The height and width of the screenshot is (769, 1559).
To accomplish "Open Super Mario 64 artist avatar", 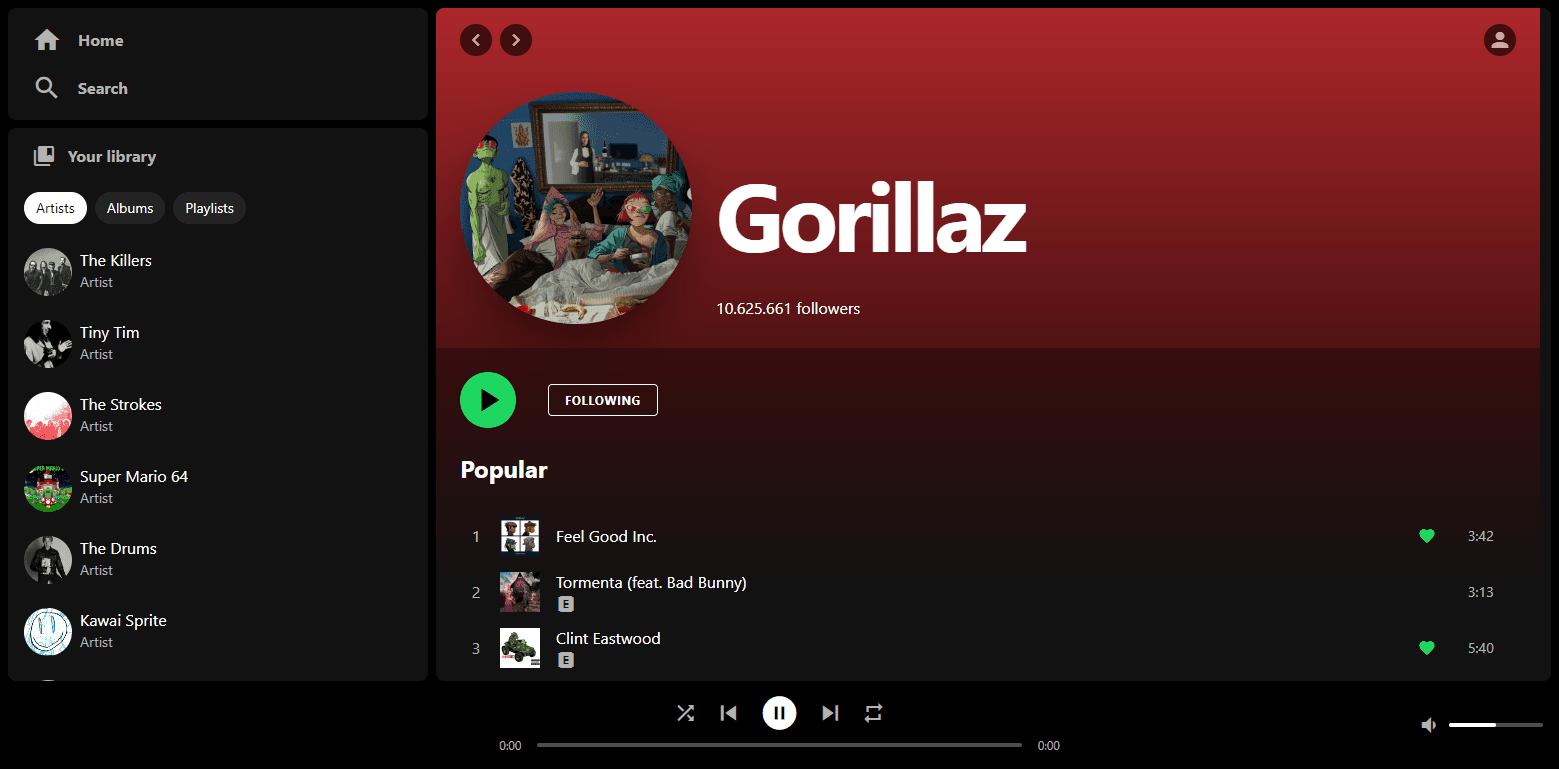I will click(48, 488).
